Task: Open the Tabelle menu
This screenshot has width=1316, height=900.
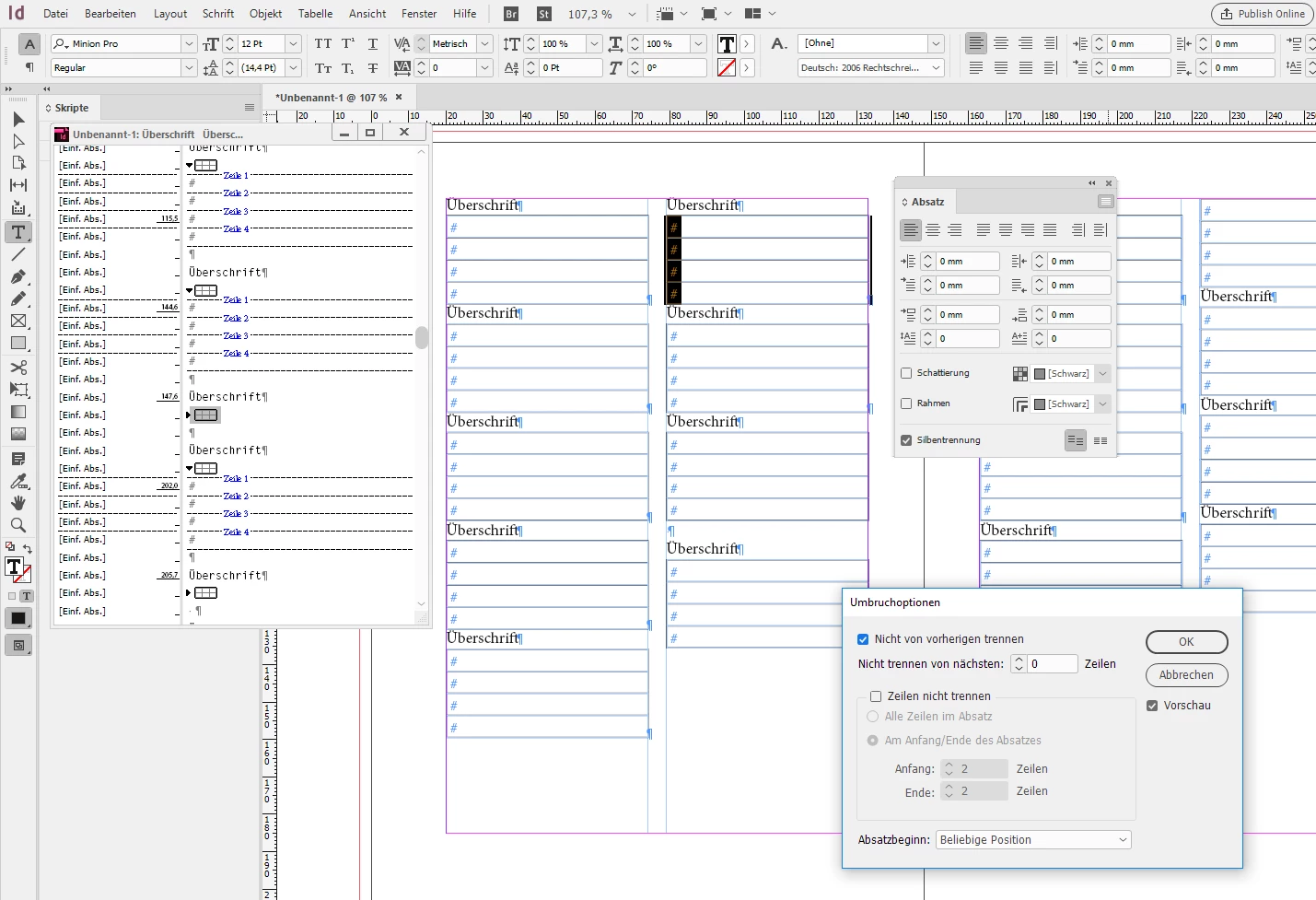Action: [x=316, y=14]
